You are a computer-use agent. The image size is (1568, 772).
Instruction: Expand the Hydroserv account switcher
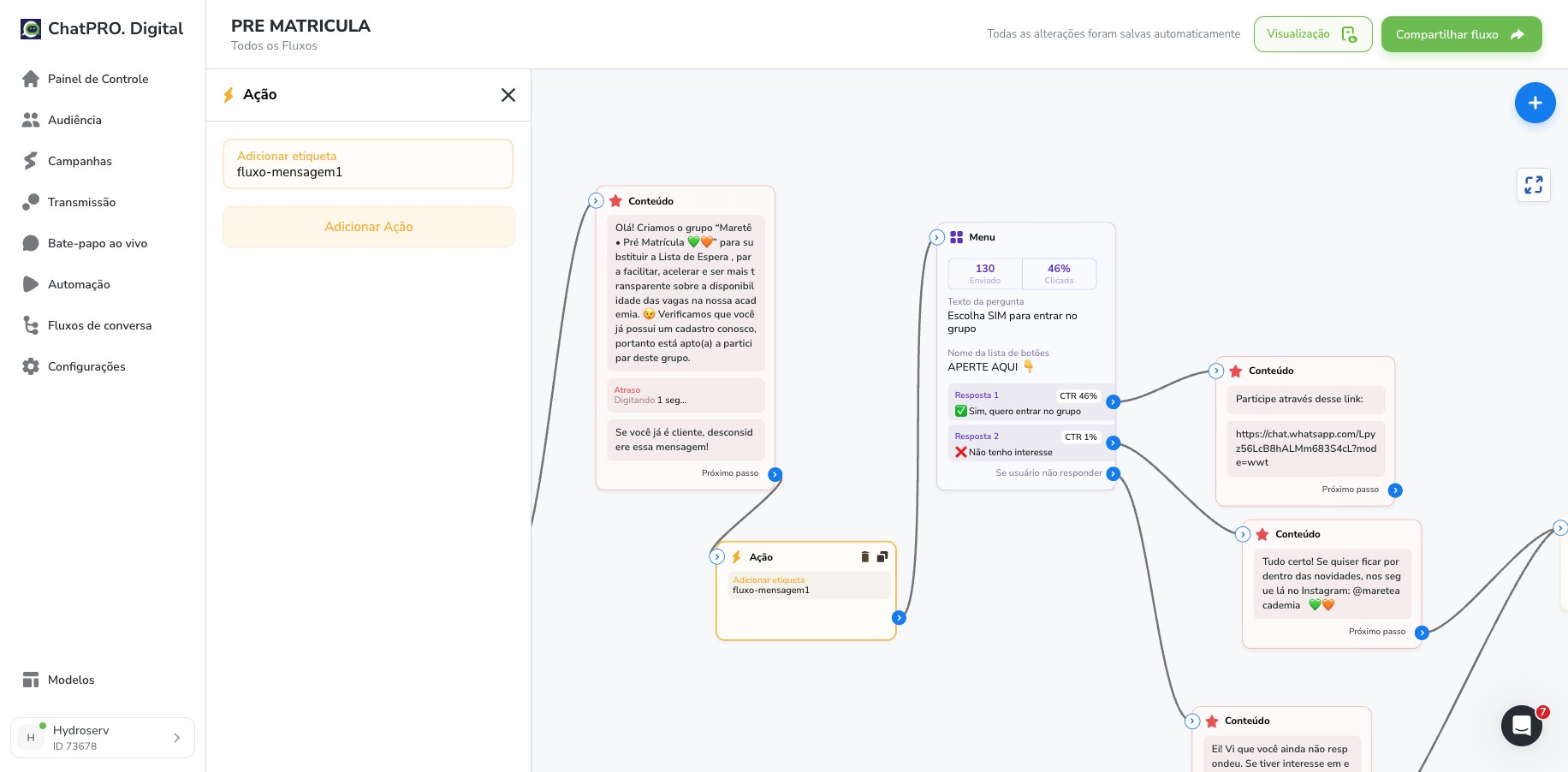click(103, 738)
